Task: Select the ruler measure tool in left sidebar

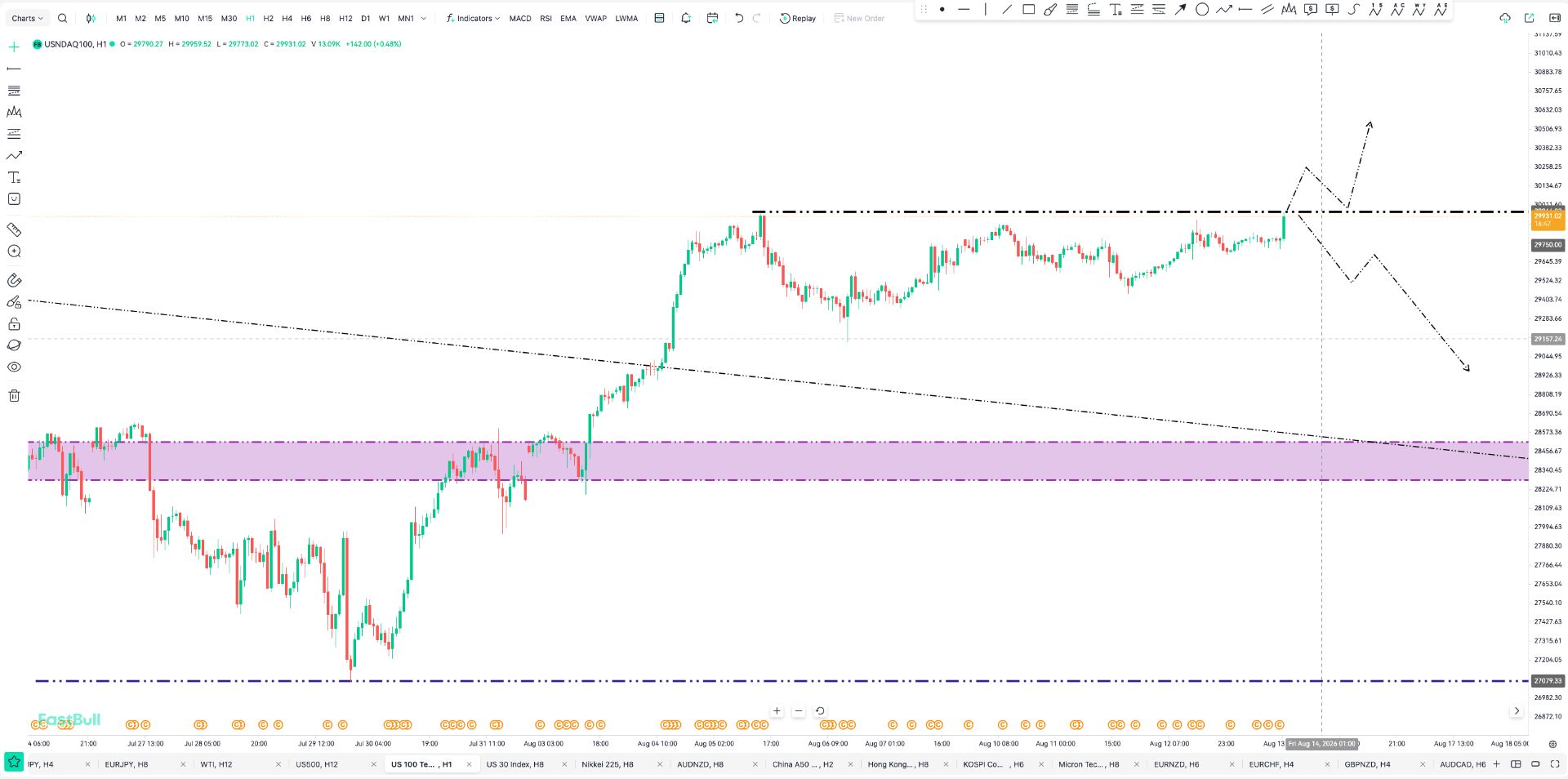Action: tap(14, 229)
